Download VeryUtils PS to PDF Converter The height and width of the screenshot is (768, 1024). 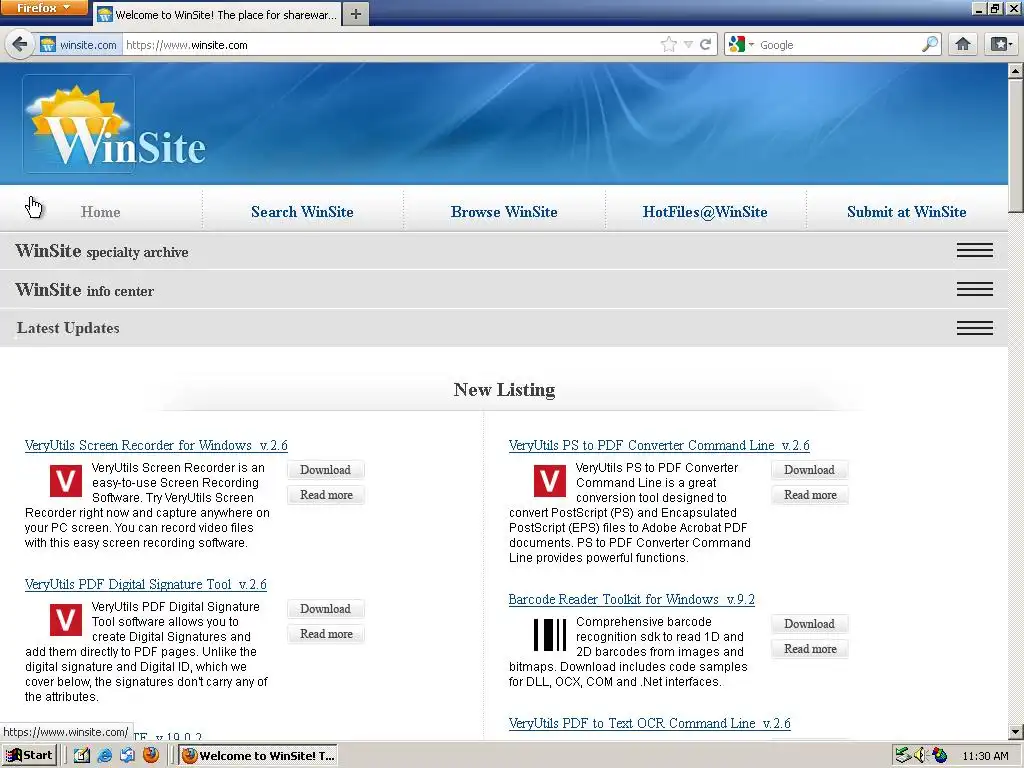tap(809, 470)
